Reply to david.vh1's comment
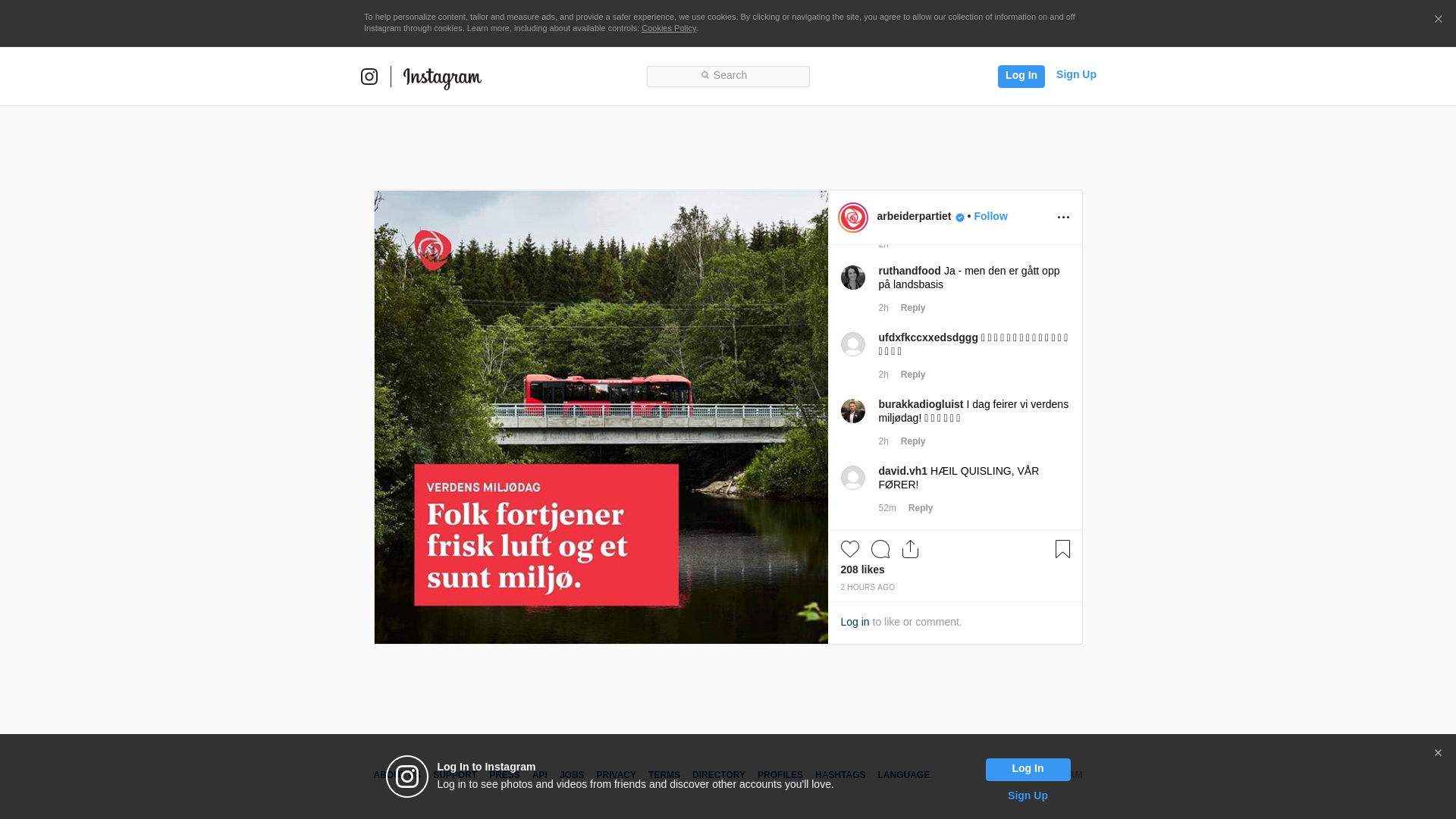1456x819 pixels. coord(920,508)
